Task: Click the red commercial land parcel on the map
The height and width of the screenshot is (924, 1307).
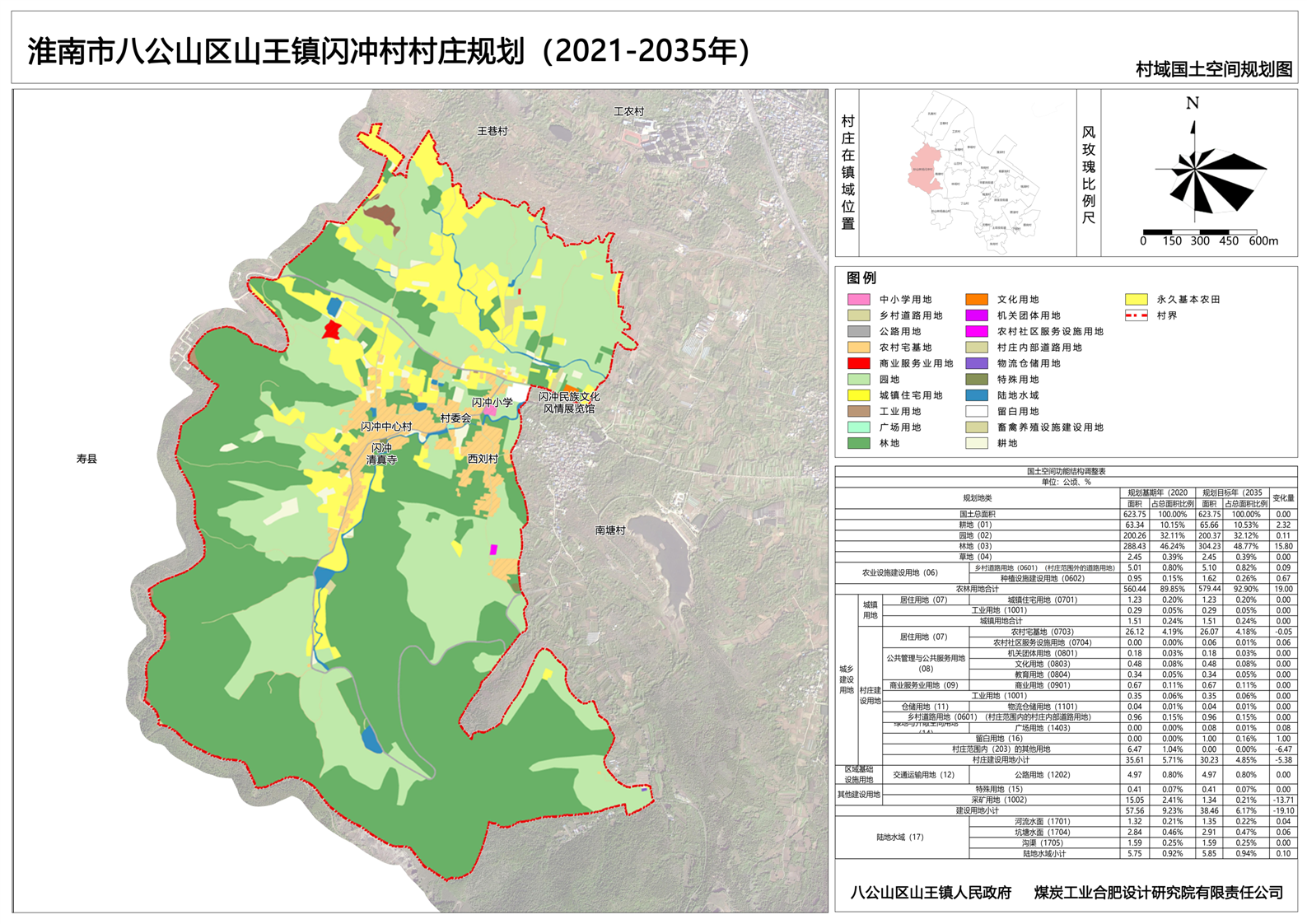Action: pyautogui.click(x=331, y=330)
